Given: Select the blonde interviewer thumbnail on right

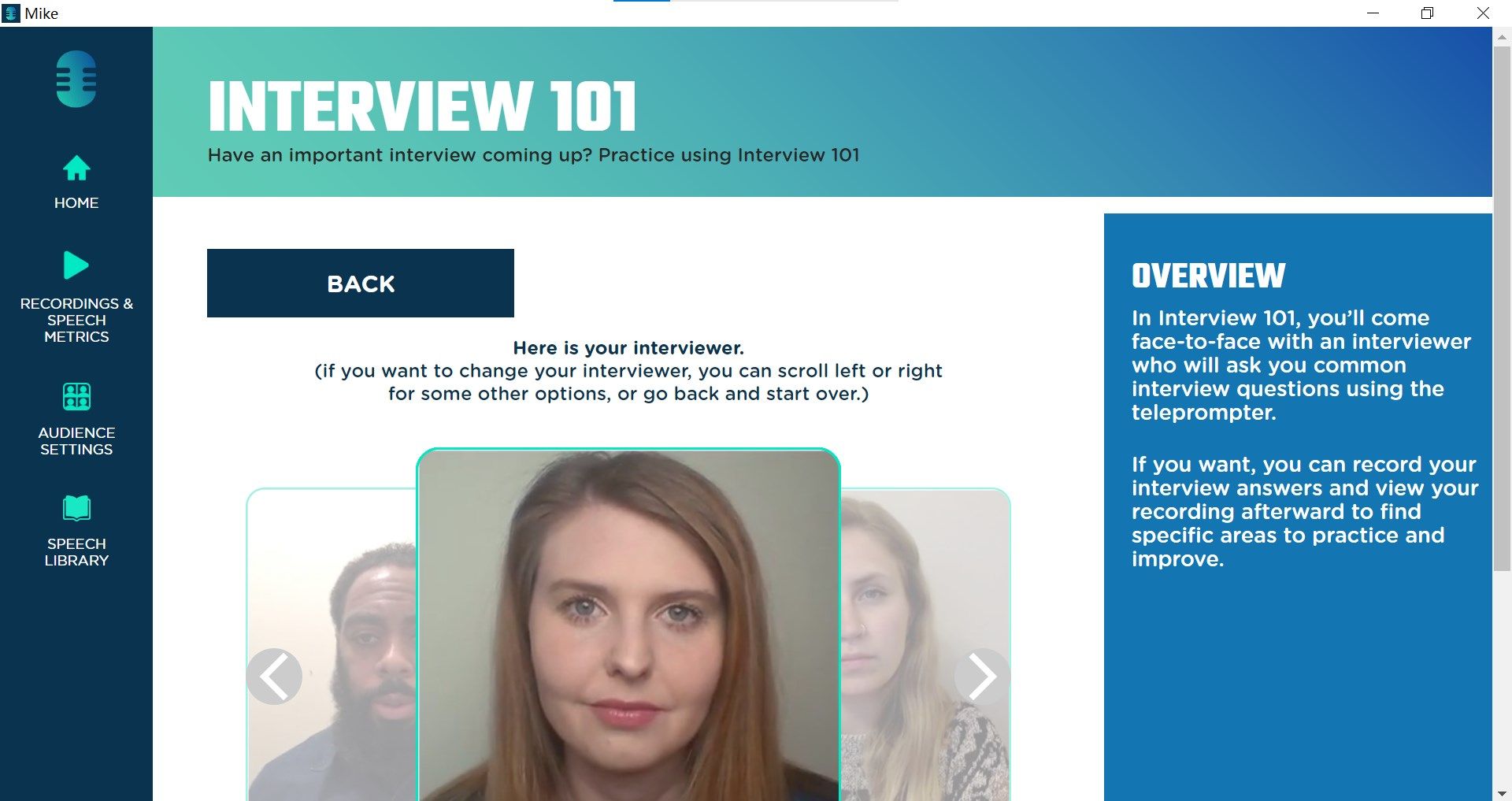Looking at the screenshot, I should [x=925, y=644].
